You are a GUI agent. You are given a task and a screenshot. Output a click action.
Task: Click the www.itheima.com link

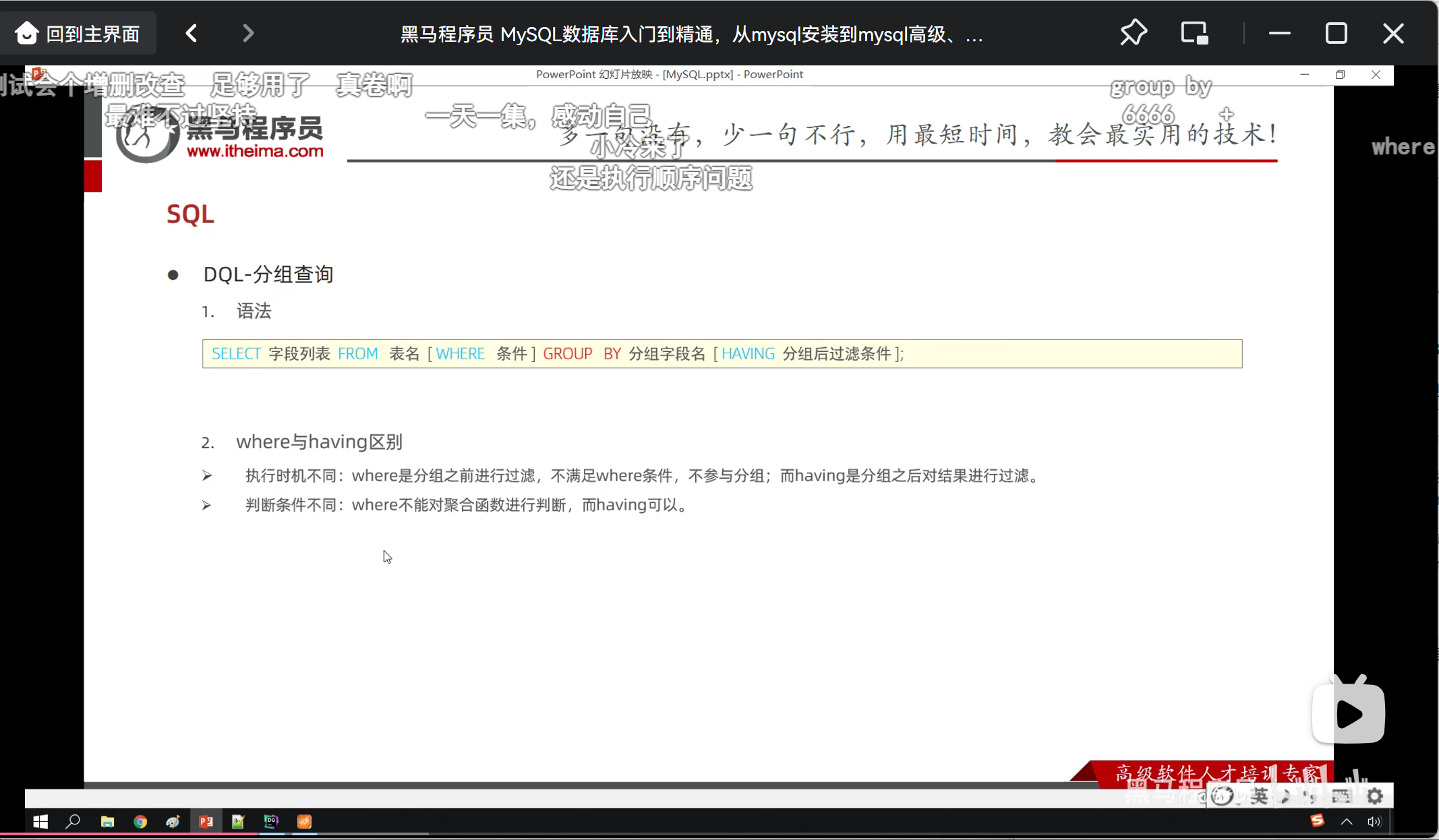[x=255, y=151]
